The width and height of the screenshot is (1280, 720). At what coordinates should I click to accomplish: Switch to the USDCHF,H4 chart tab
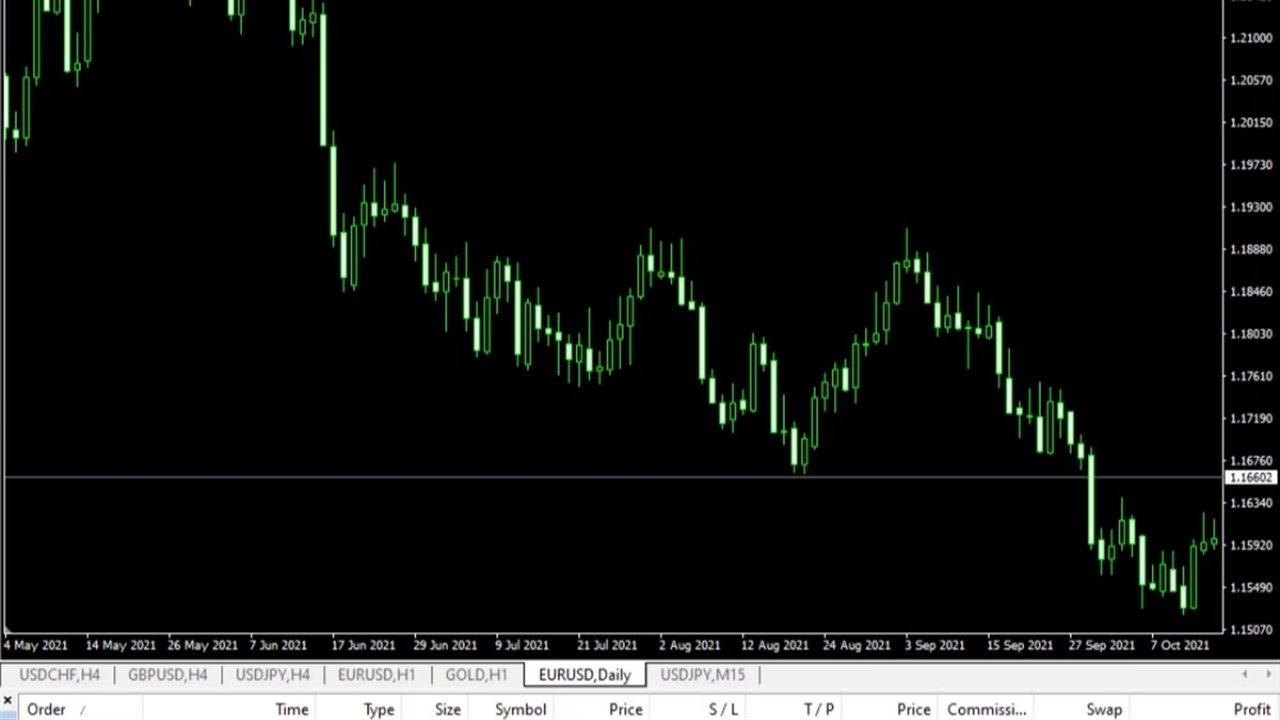tap(60, 675)
